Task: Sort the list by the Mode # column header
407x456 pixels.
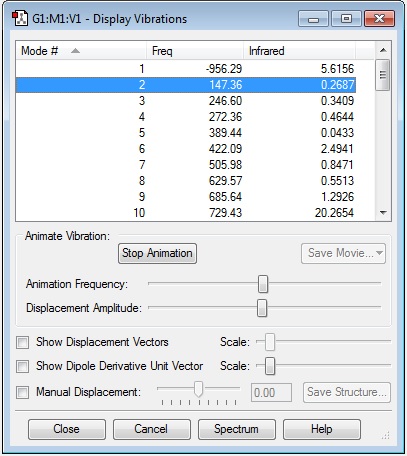Action: pyautogui.click(x=81, y=51)
